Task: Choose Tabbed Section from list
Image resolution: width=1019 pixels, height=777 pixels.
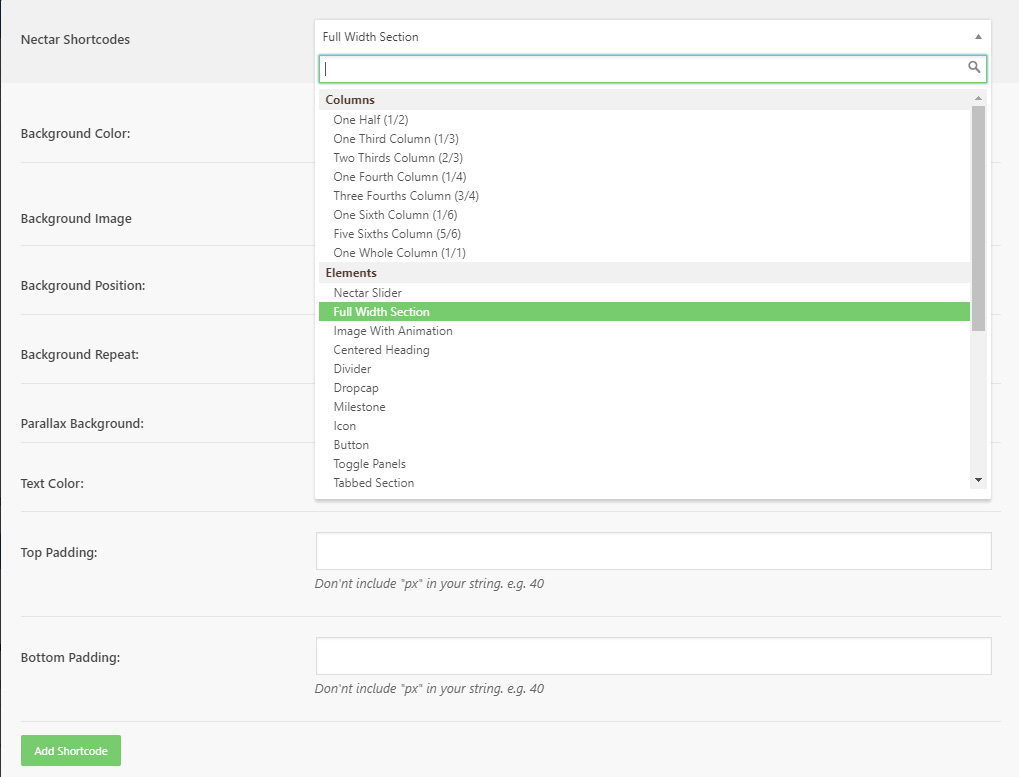Action: pyautogui.click(x=373, y=483)
